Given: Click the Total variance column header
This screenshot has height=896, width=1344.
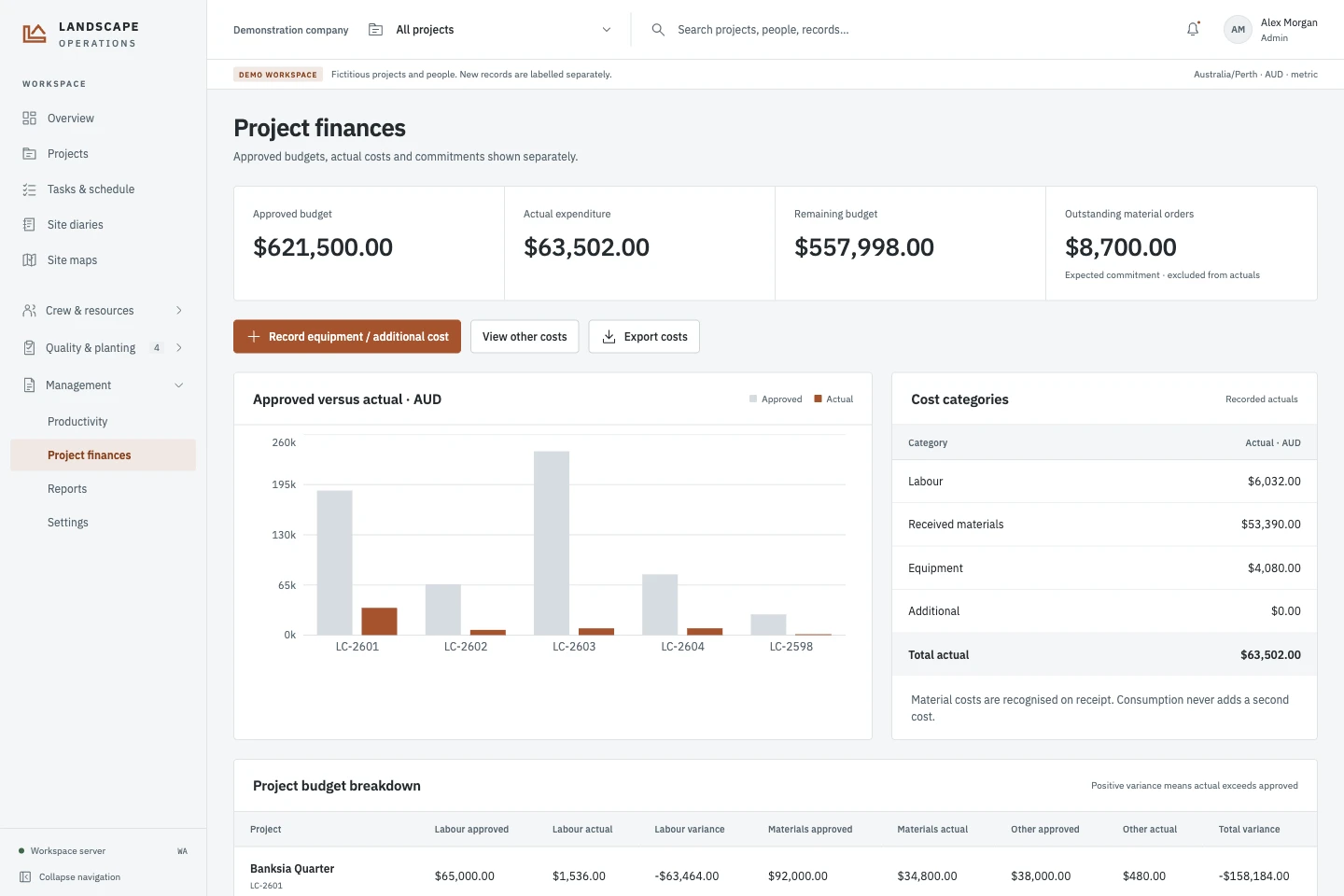Looking at the screenshot, I should [1249, 830].
